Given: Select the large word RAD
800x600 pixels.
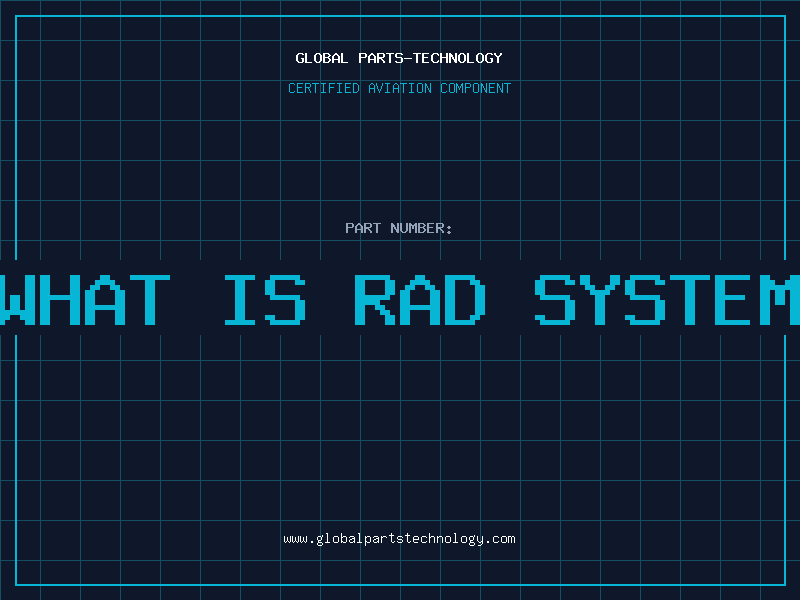Looking at the screenshot, I should point(420,299).
